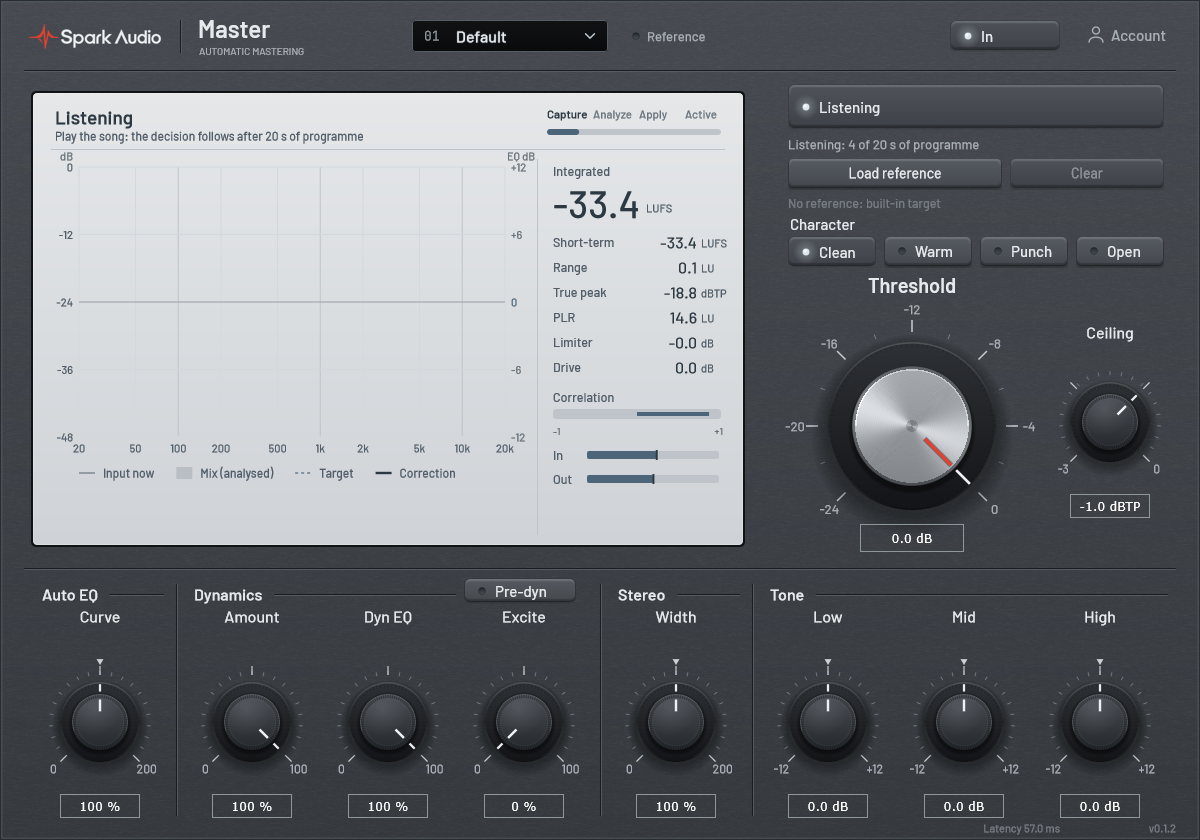1200x840 pixels.
Task: Click the Curve knob default marker triangle
Action: pyautogui.click(x=100, y=663)
